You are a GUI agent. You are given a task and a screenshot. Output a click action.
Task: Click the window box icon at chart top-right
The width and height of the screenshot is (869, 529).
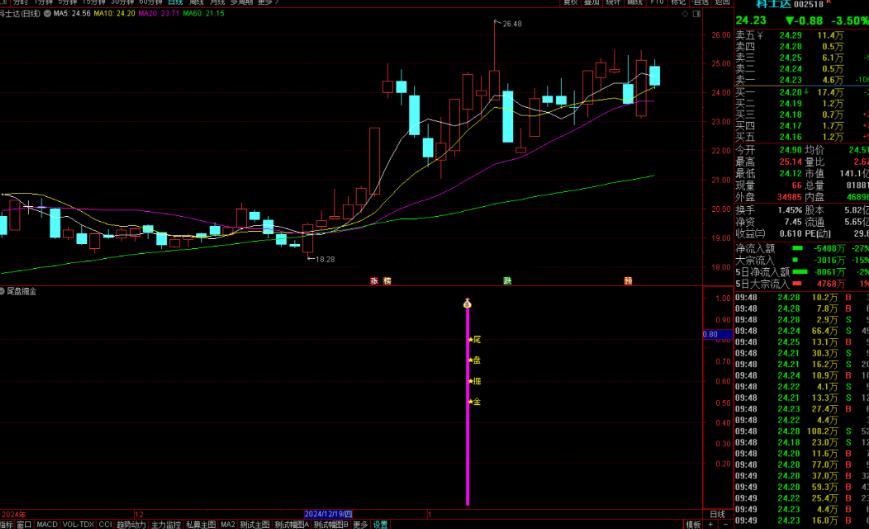pos(697,14)
